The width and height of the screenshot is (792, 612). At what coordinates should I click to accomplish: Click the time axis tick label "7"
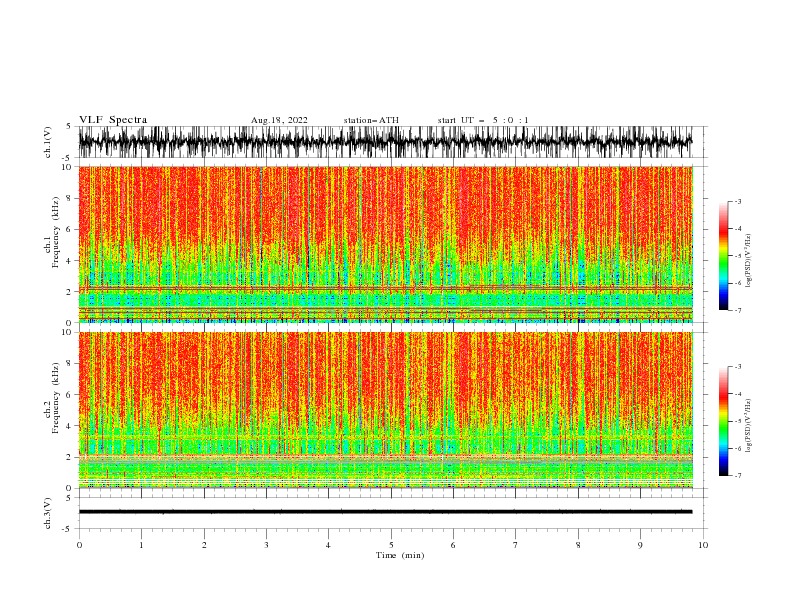(x=516, y=545)
